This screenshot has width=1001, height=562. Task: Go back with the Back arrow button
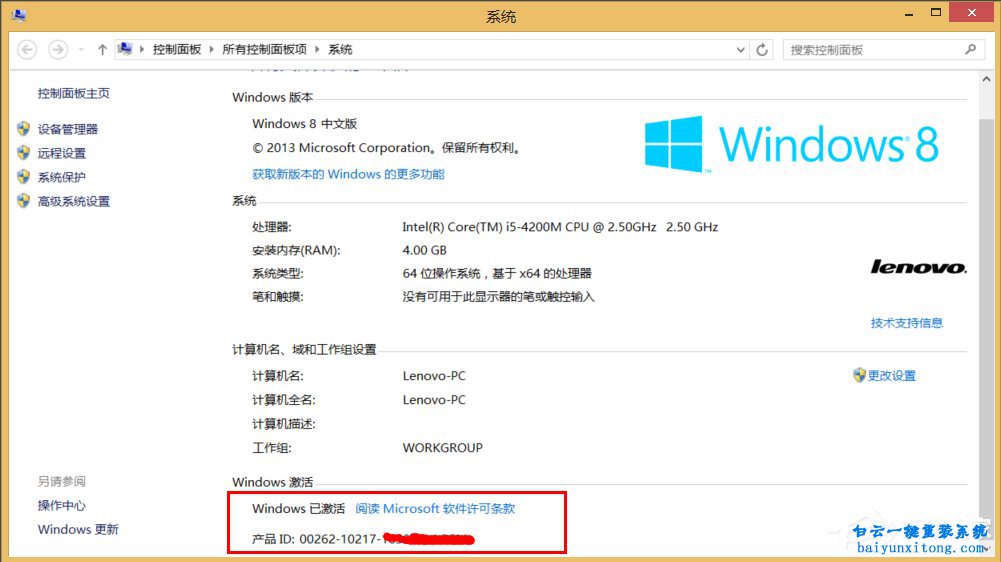[x=27, y=49]
